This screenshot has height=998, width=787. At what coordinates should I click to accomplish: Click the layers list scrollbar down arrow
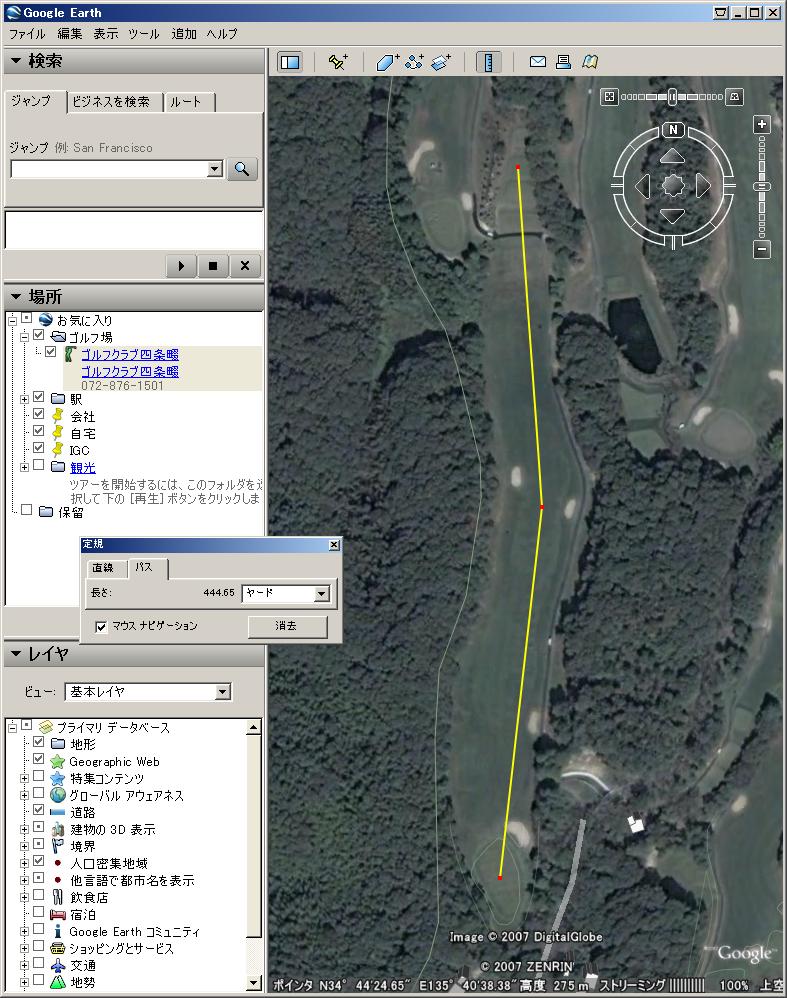[253, 983]
